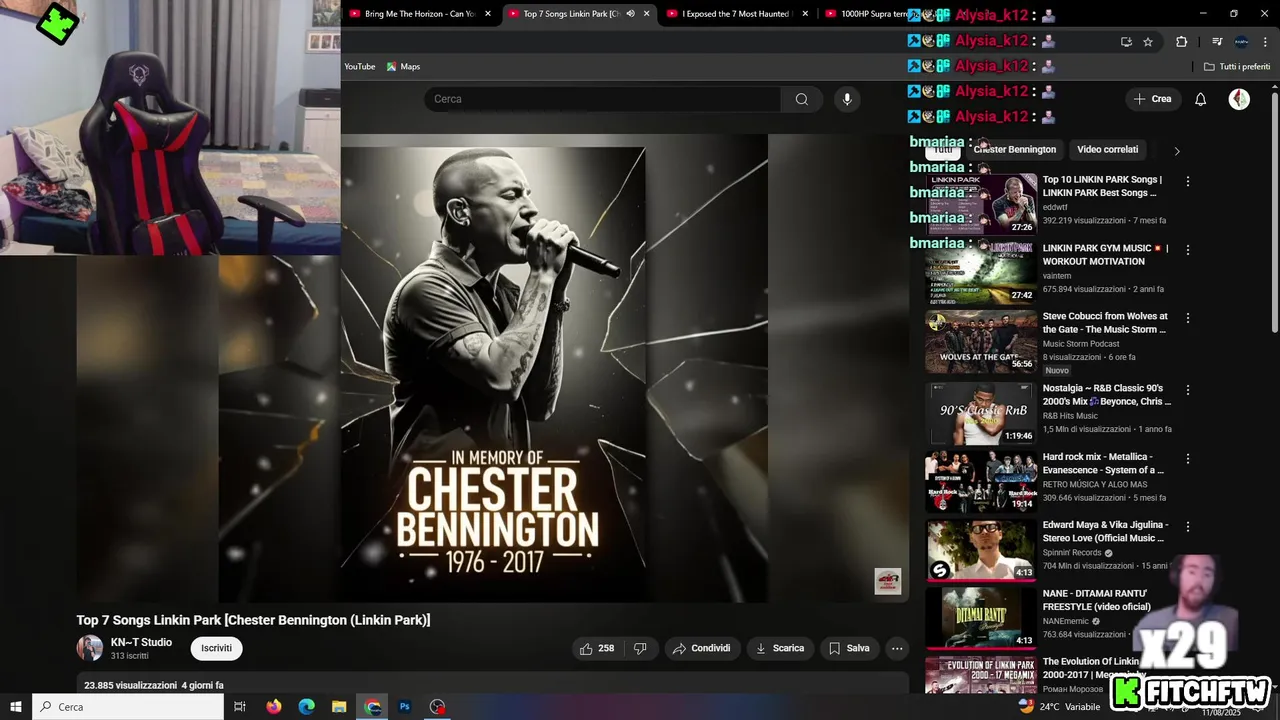This screenshot has width=1280, height=720.
Task: Open the KN~T Studio channel avatar
Action: [x=90, y=648]
